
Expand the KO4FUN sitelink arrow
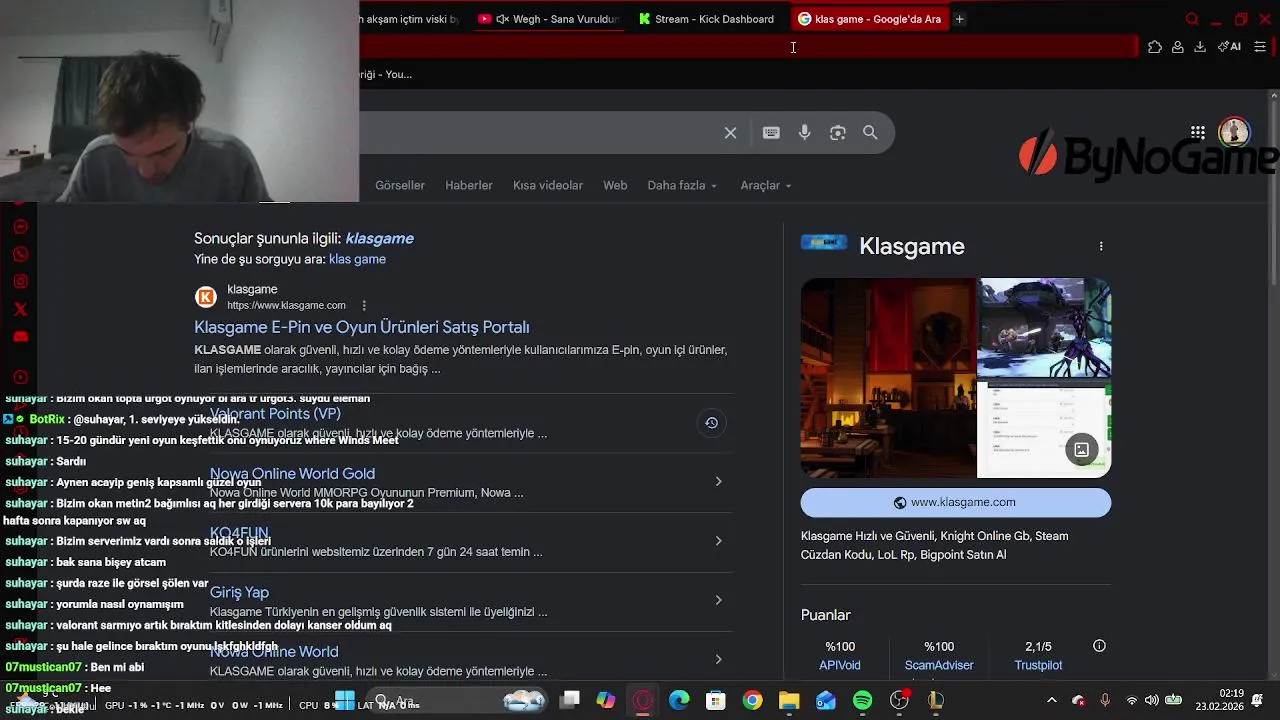[718, 541]
